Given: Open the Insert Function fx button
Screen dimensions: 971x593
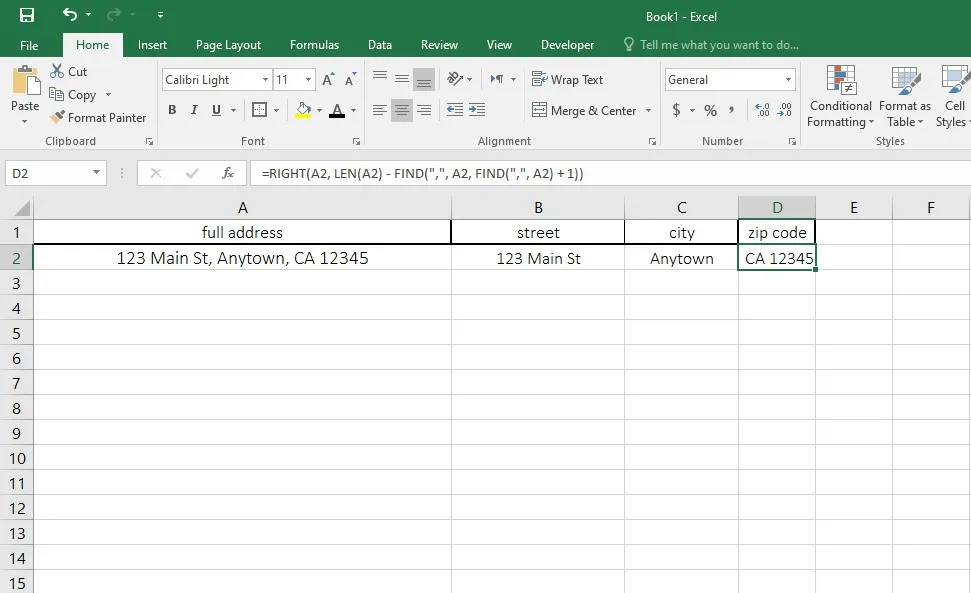Looking at the screenshot, I should pos(228,173).
